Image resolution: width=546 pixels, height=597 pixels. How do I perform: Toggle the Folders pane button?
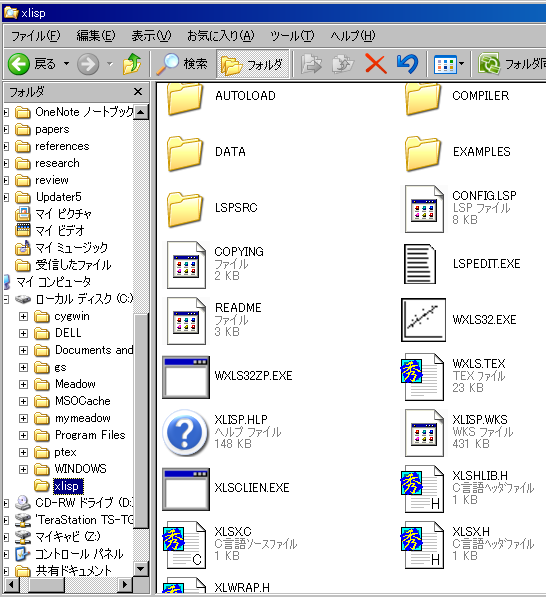pyautogui.click(x=252, y=64)
